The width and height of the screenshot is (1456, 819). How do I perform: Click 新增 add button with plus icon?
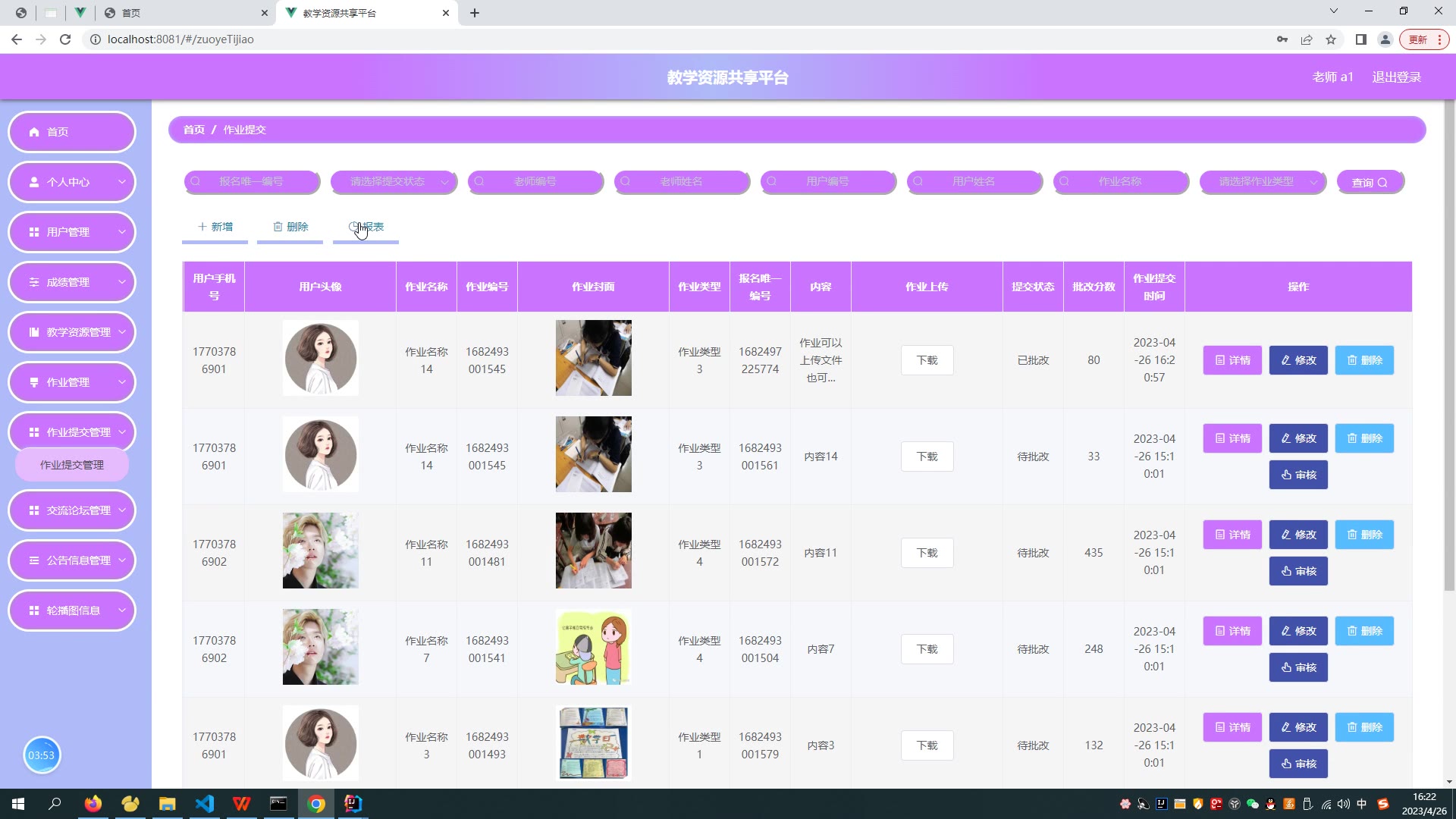point(215,227)
